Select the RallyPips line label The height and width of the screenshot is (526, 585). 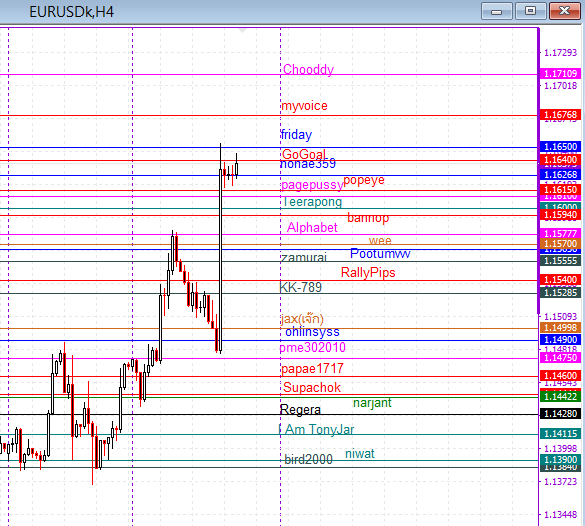coord(368,273)
